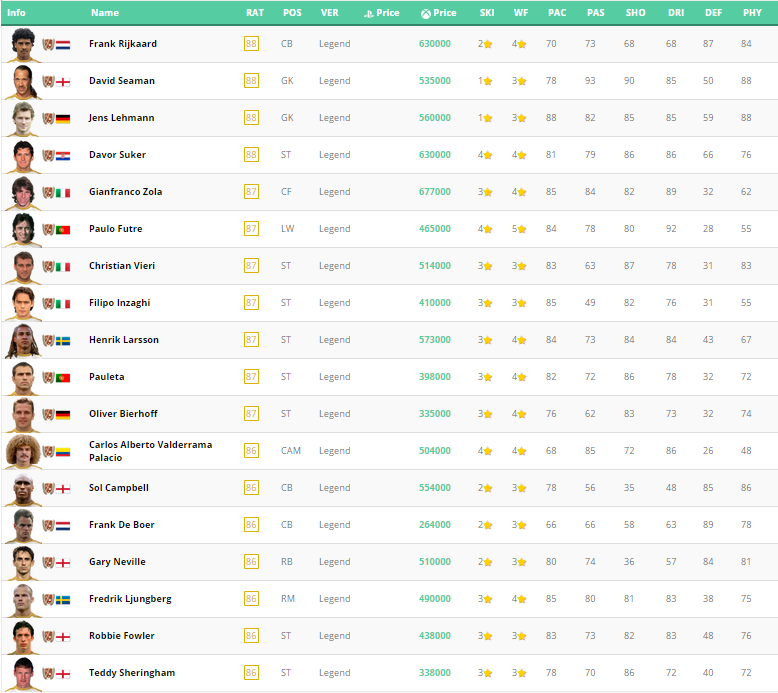The image size is (778, 693).
Task: Click Robbie Fowler's skill moves star
Action: [488, 636]
